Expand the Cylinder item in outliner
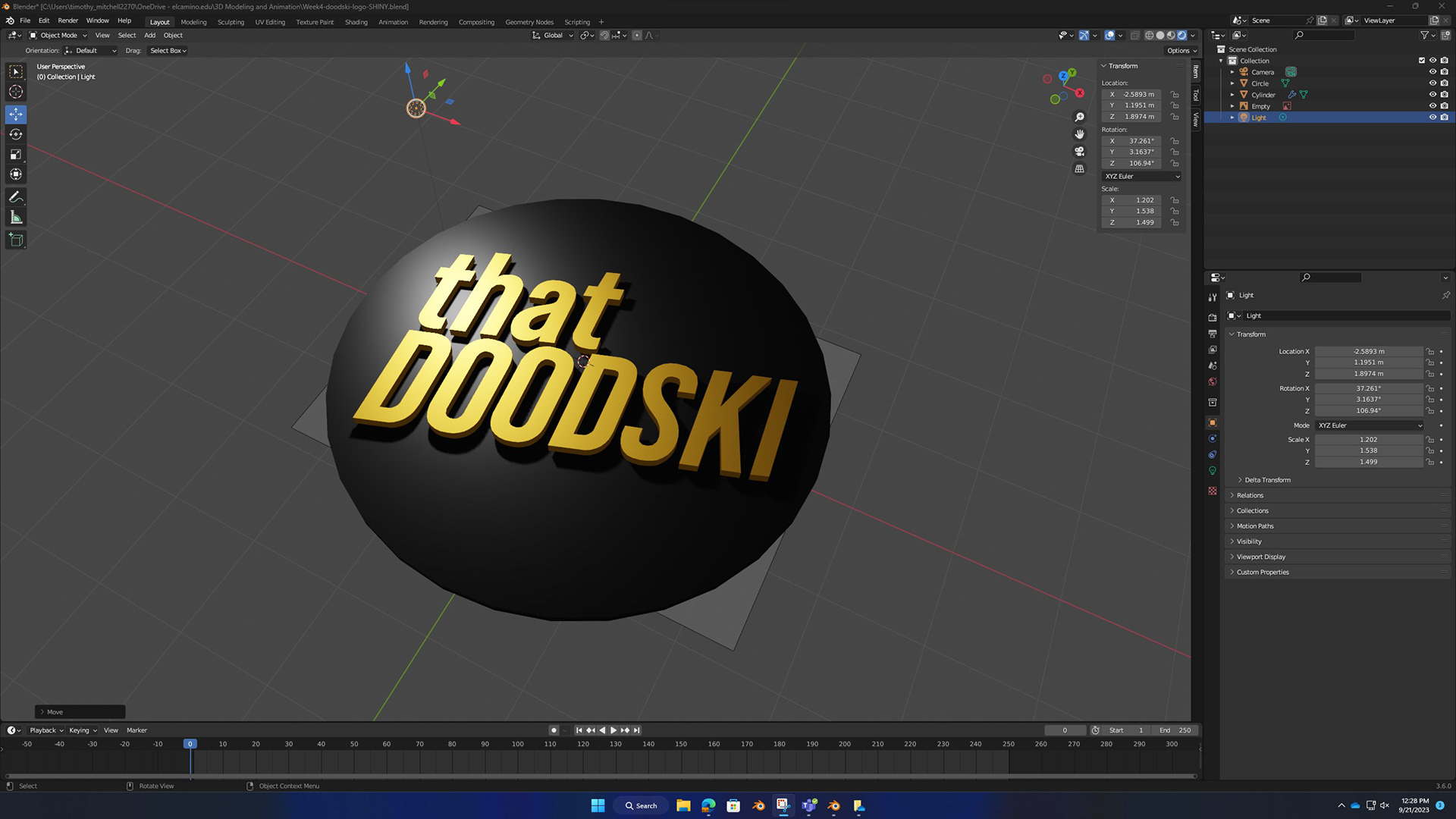Viewport: 1456px width, 819px height. [x=1232, y=95]
